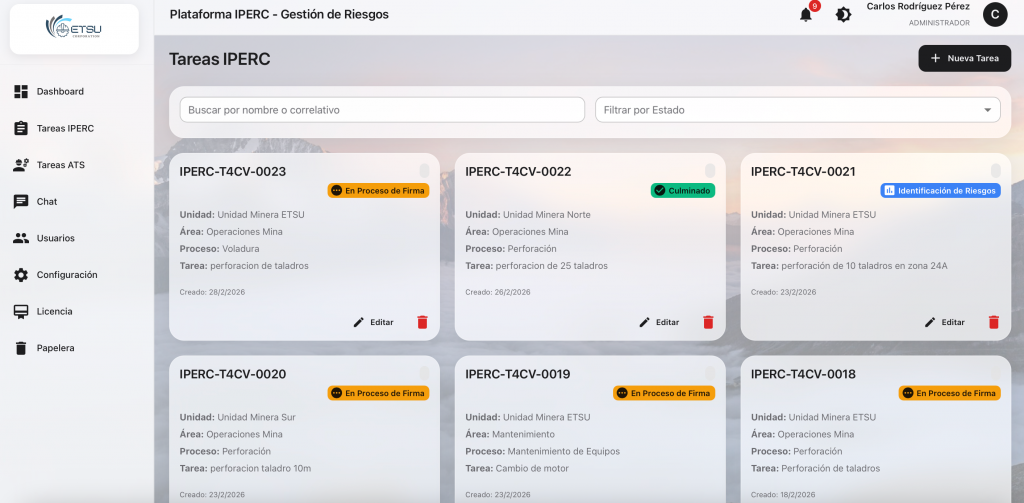Create a new task with Nueva Tarea

(x=964, y=58)
